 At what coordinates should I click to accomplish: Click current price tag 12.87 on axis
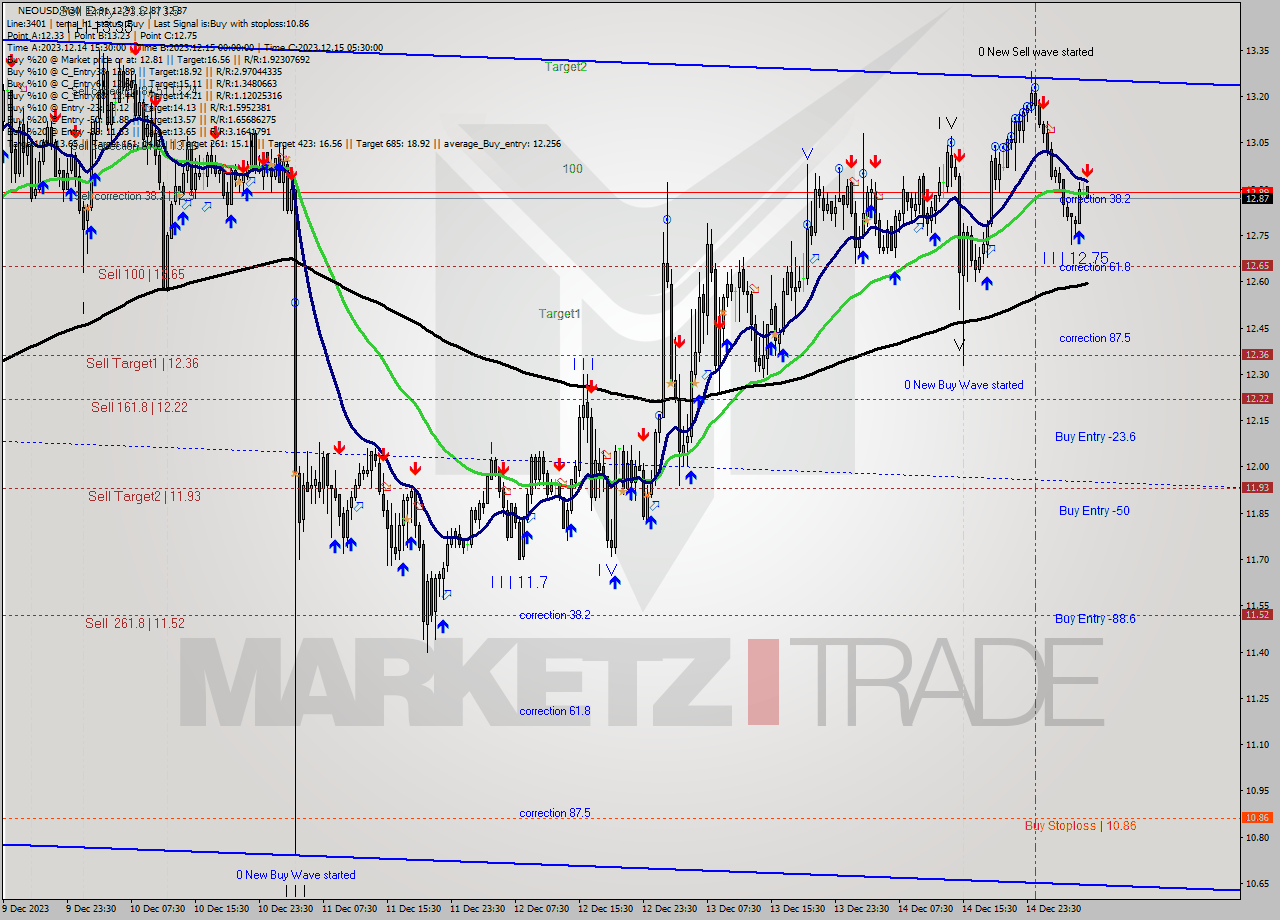coord(1256,199)
